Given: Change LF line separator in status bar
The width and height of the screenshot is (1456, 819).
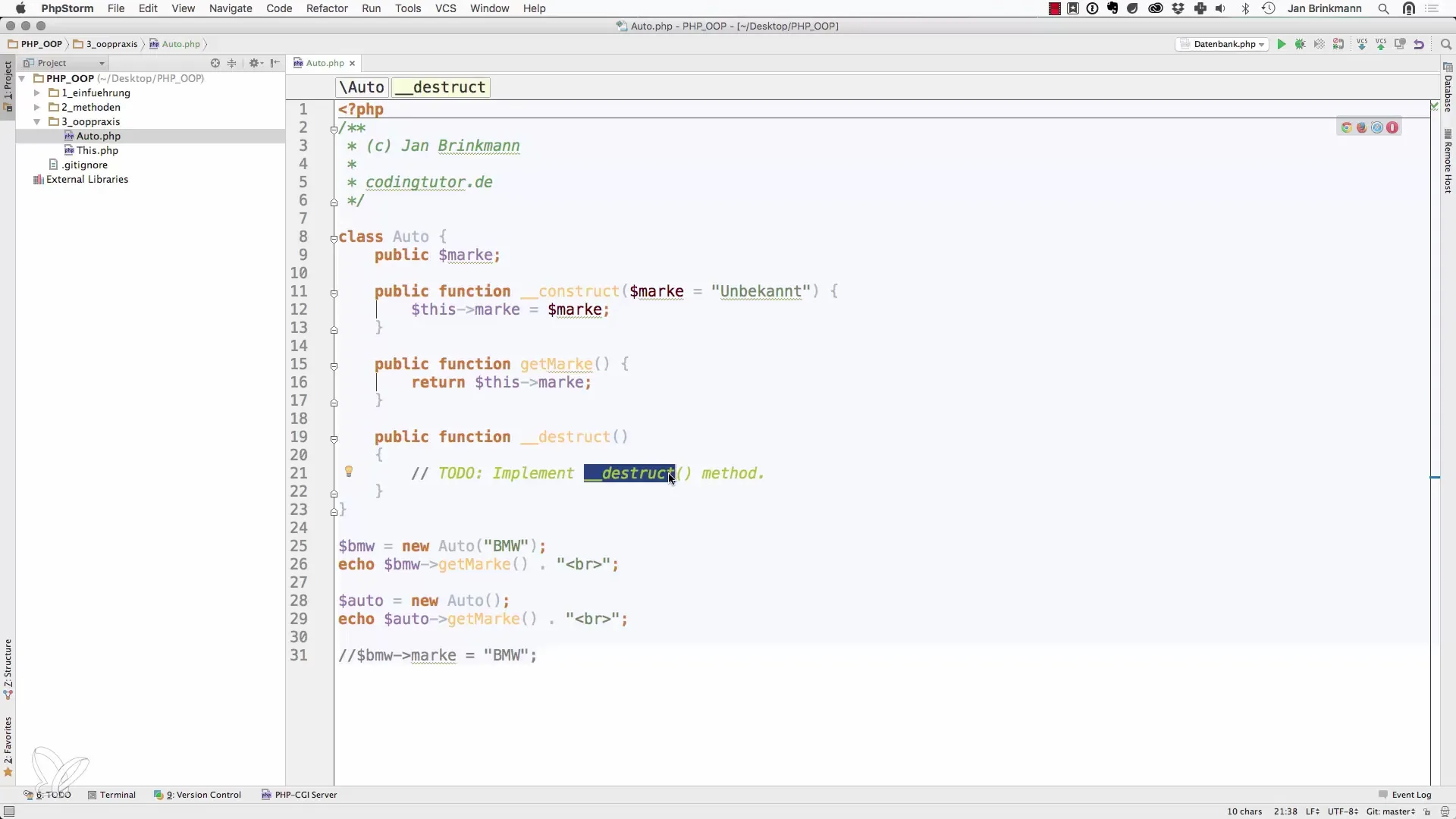Looking at the screenshot, I should pyautogui.click(x=1313, y=811).
